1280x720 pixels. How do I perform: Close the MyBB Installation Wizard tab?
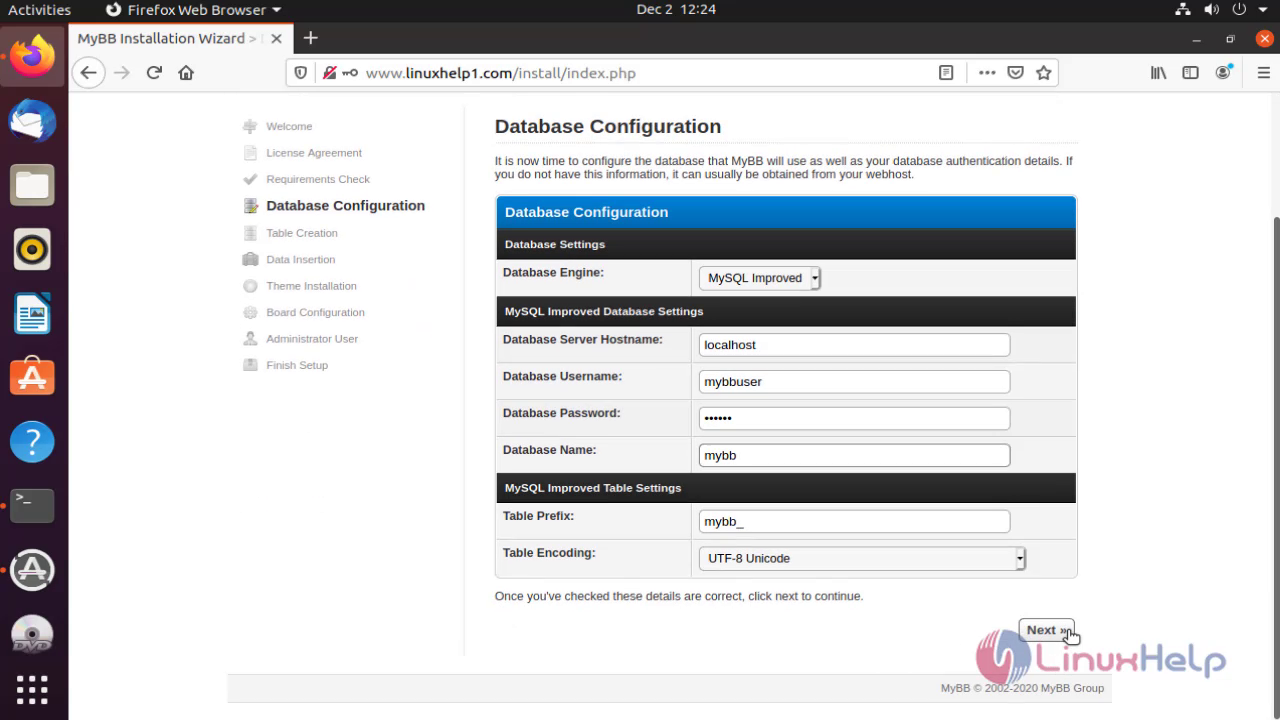276,39
